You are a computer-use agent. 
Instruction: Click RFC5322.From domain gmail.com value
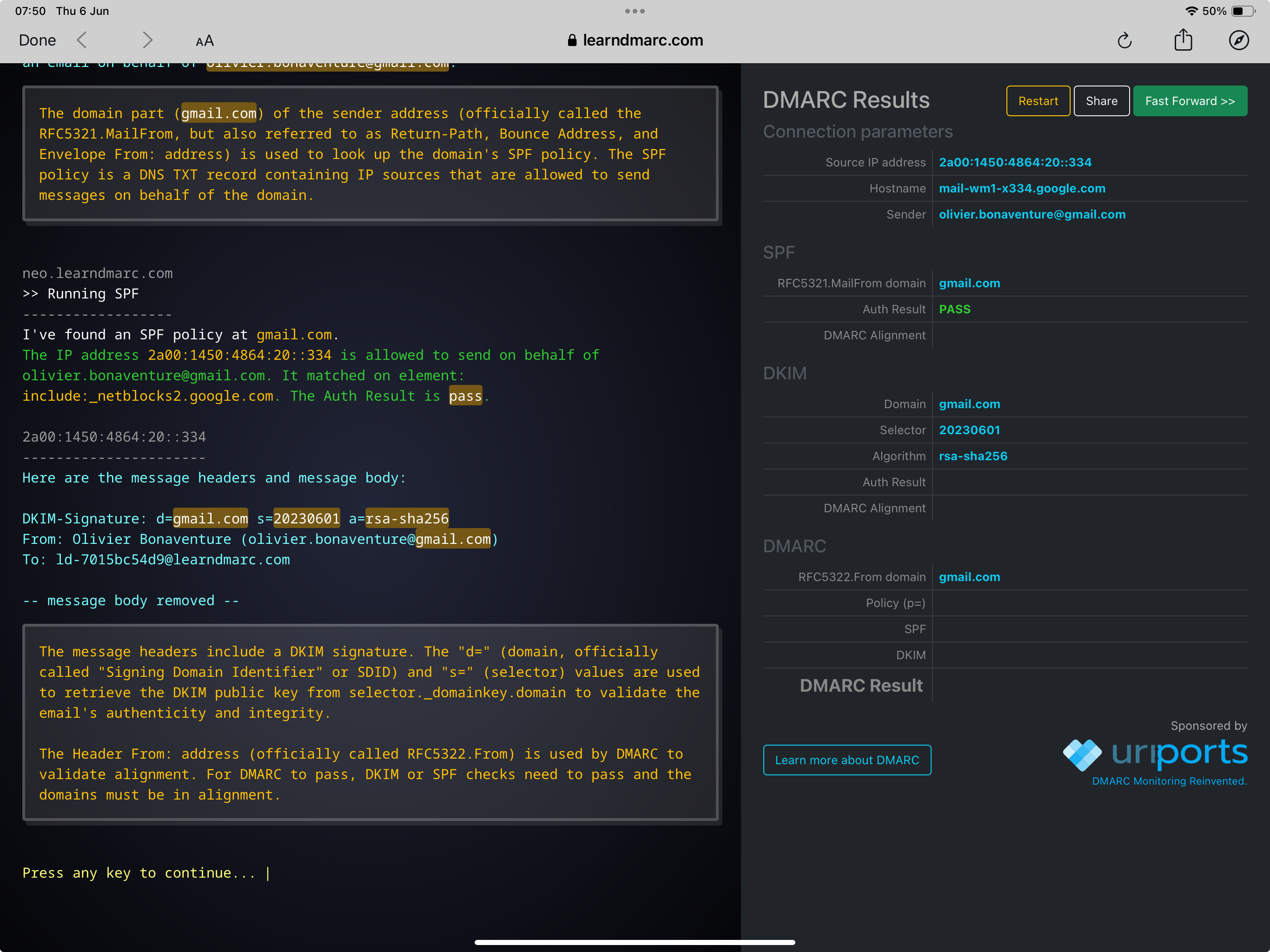[969, 577]
